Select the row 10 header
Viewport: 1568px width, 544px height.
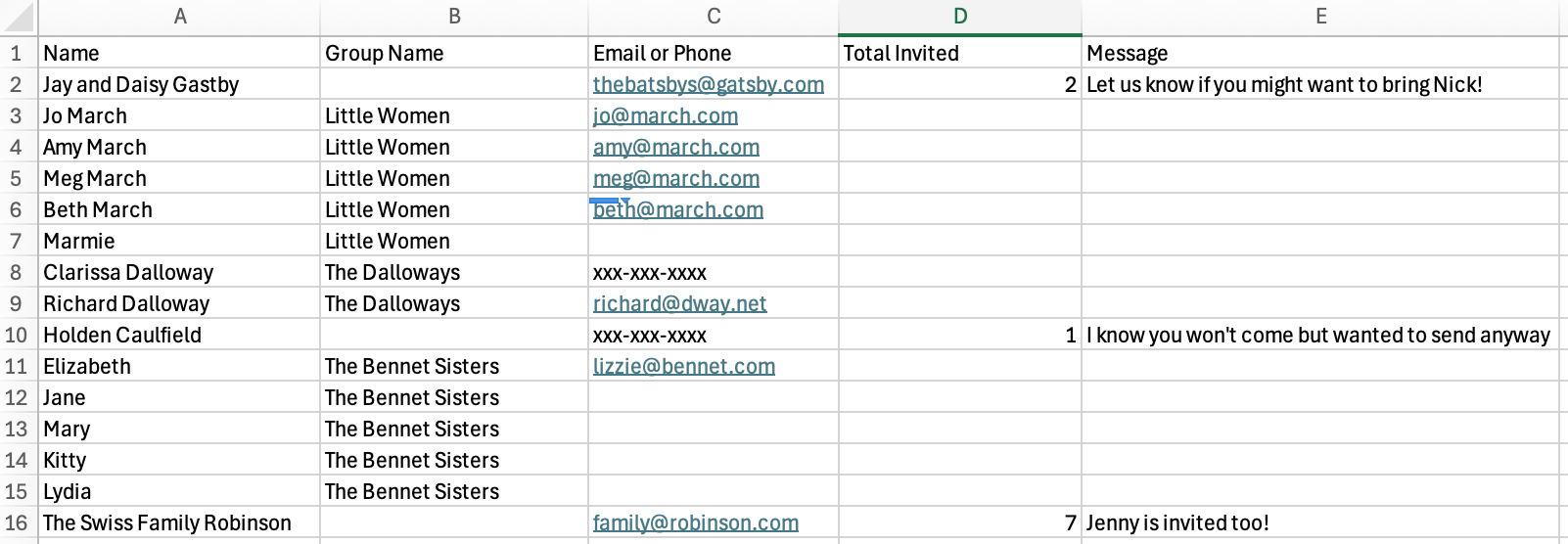pos(17,335)
